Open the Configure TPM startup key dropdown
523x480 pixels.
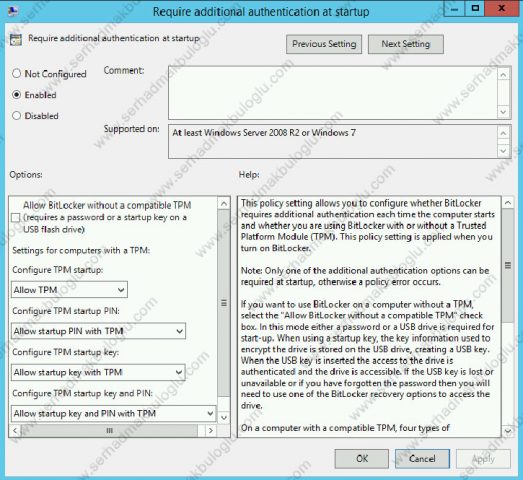98,372
